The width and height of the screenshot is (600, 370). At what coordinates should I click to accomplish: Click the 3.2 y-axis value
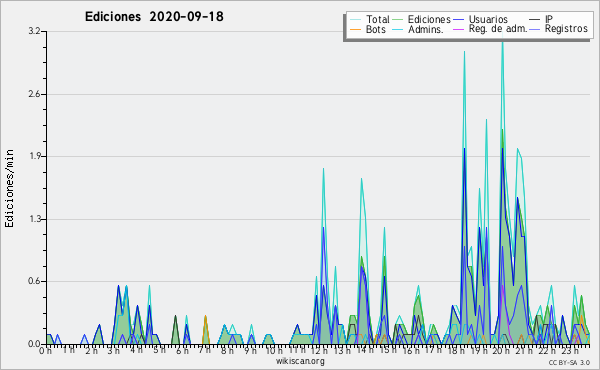point(34,31)
